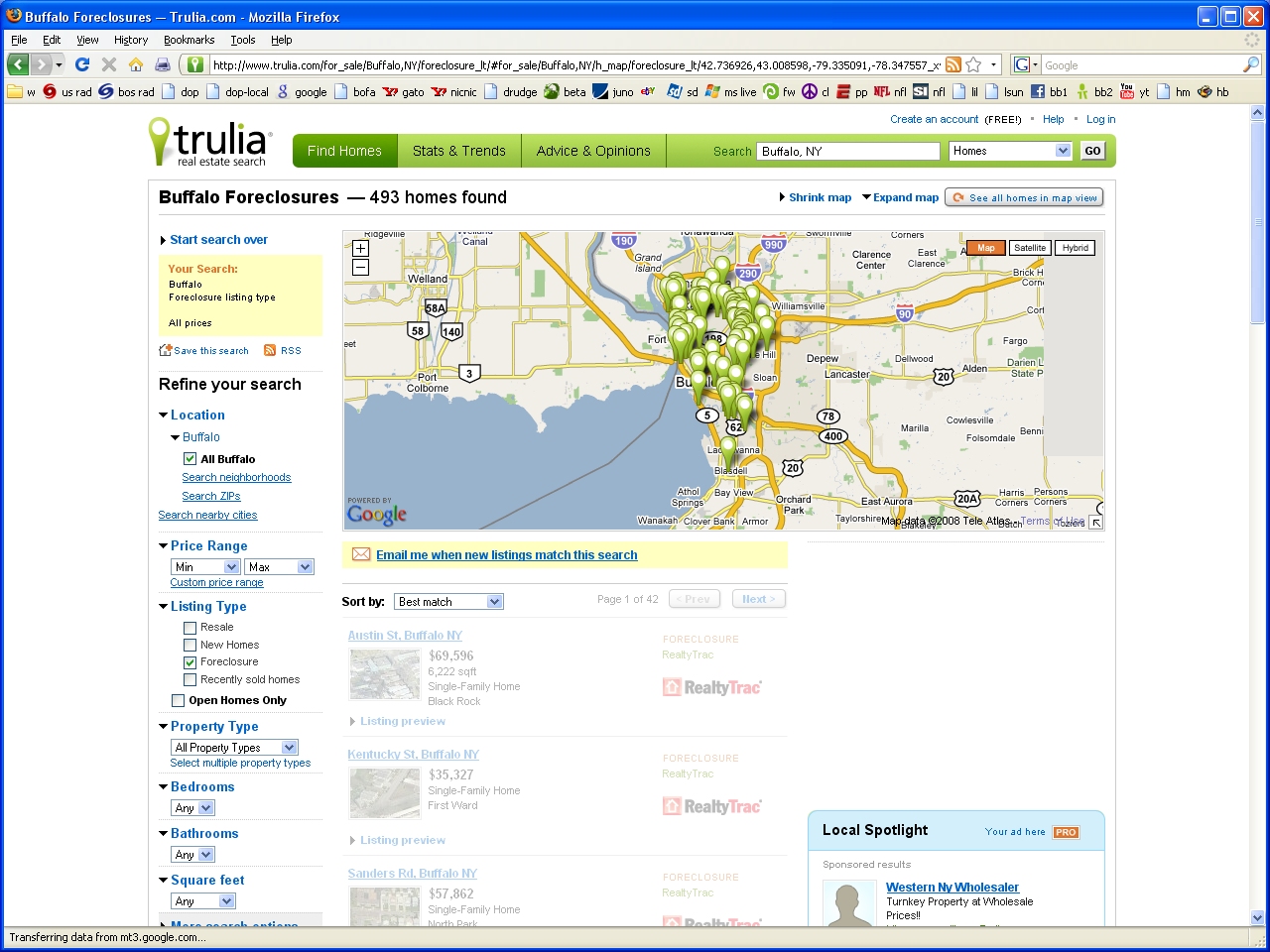Open the 'sd' Slickdeals bookmark

click(x=682, y=91)
